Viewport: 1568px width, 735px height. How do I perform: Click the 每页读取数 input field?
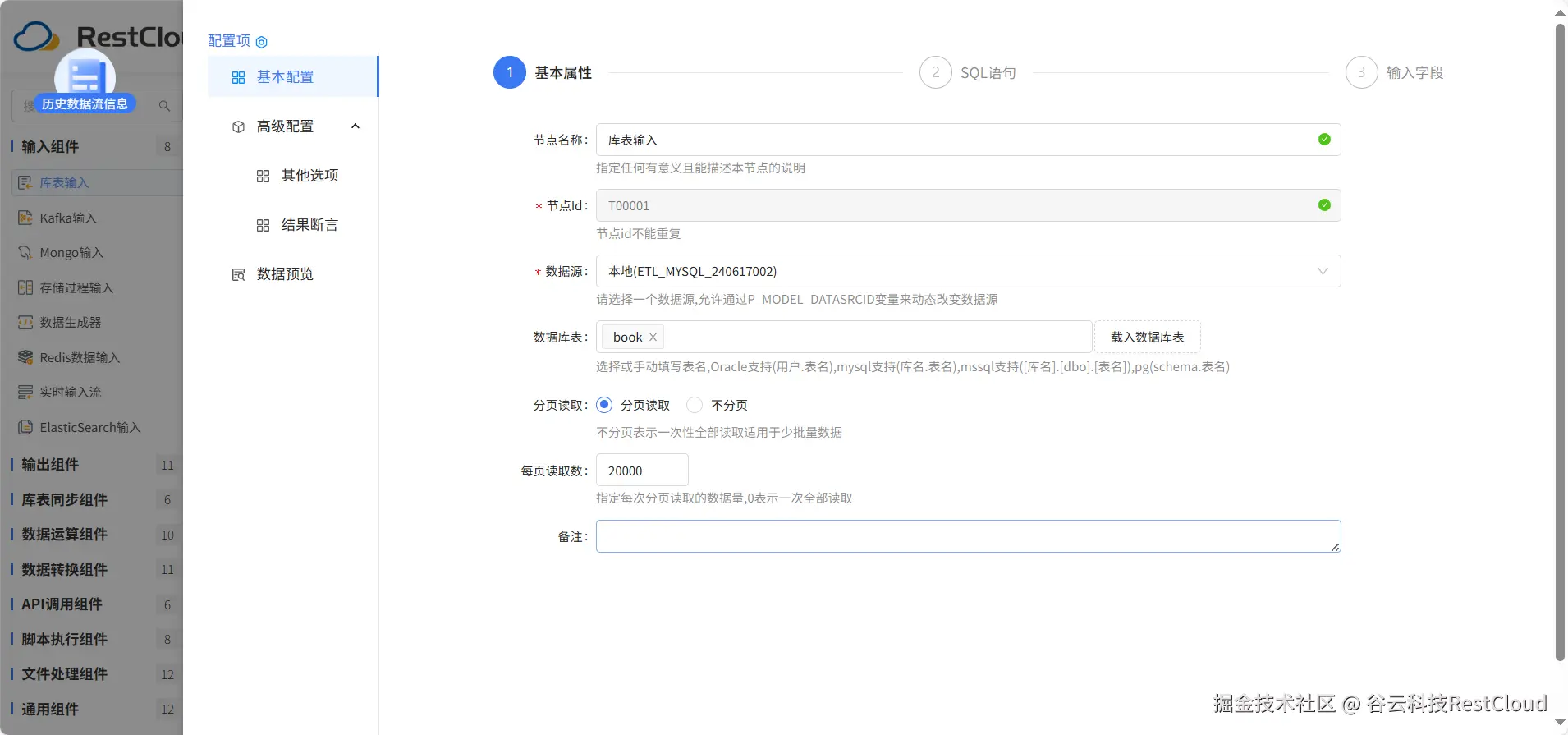point(642,471)
